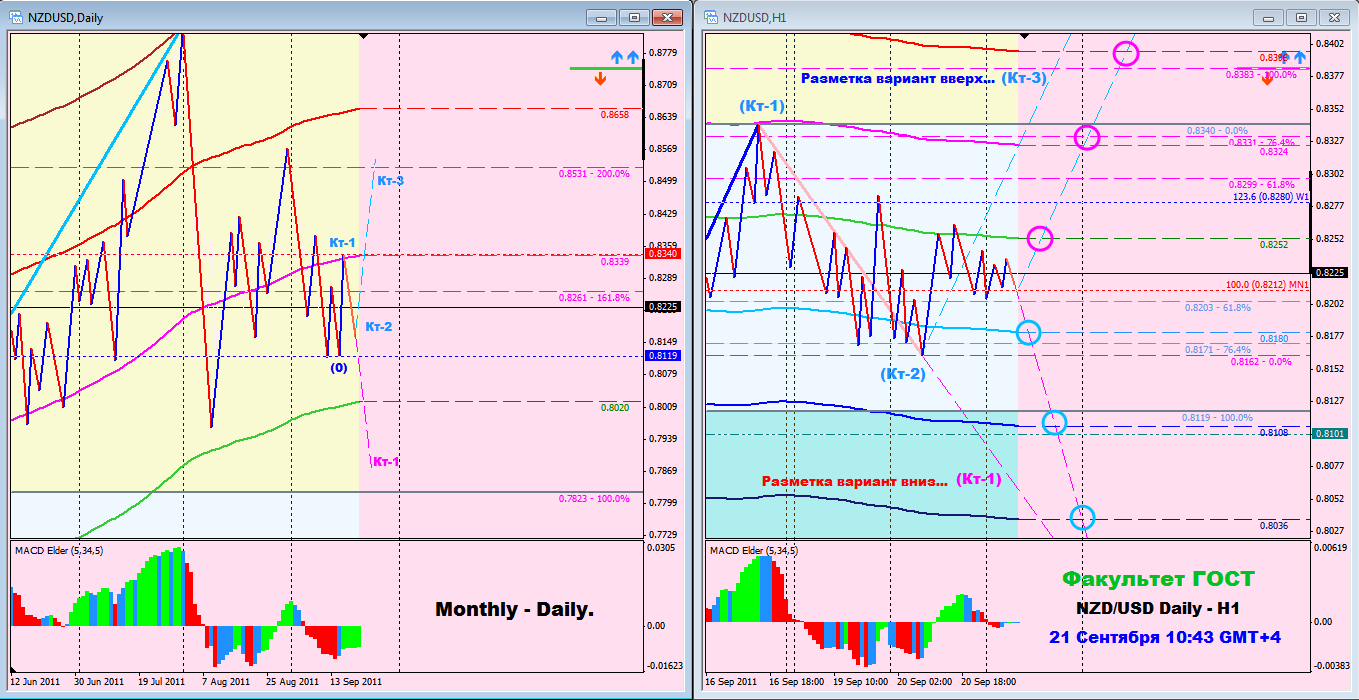The width and height of the screenshot is (1359, 700).
Task: Click the '0.8658' red line label
Action: coord(614,115)
